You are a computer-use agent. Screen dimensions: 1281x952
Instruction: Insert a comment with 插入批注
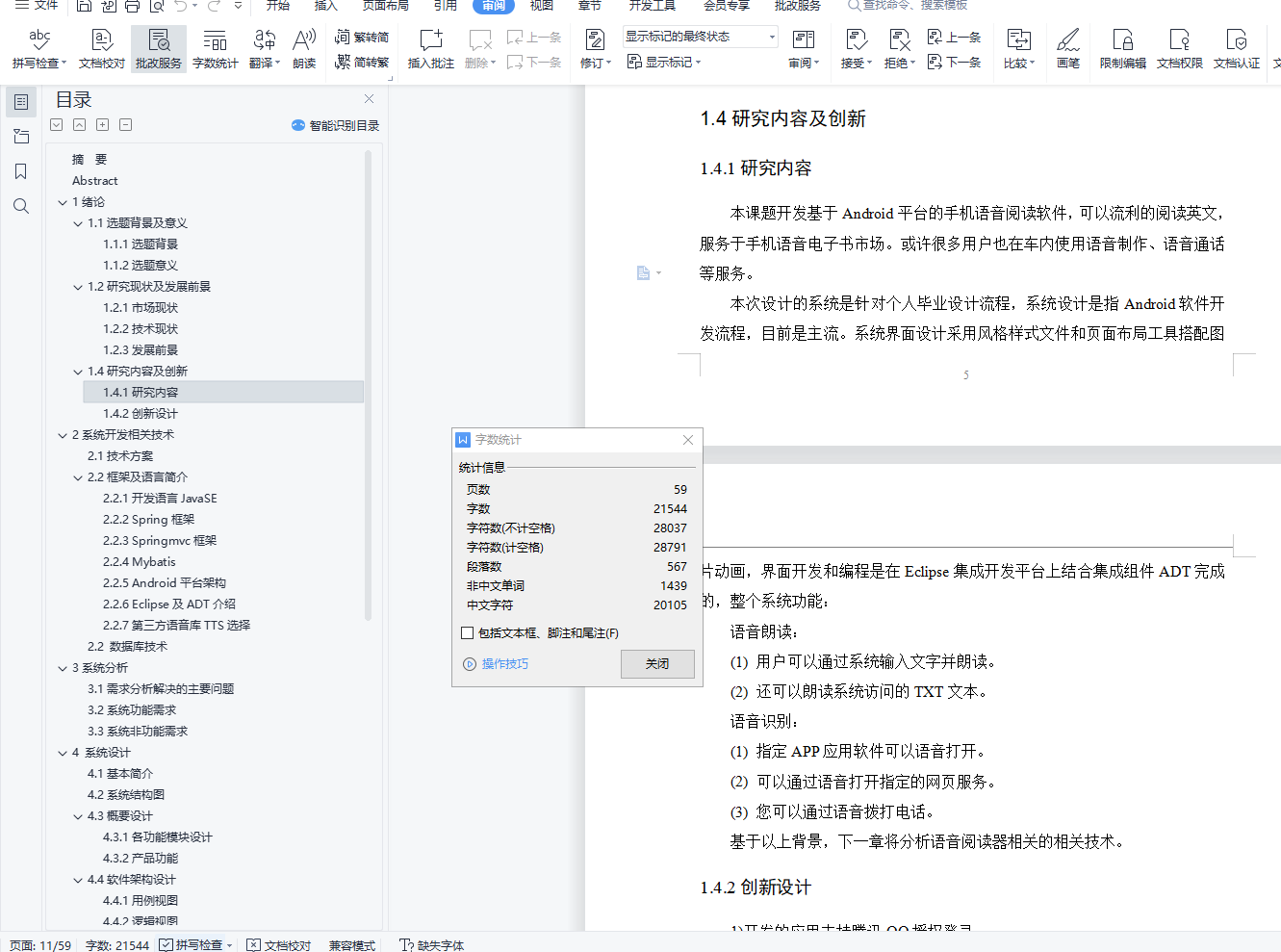coord(430,48)
